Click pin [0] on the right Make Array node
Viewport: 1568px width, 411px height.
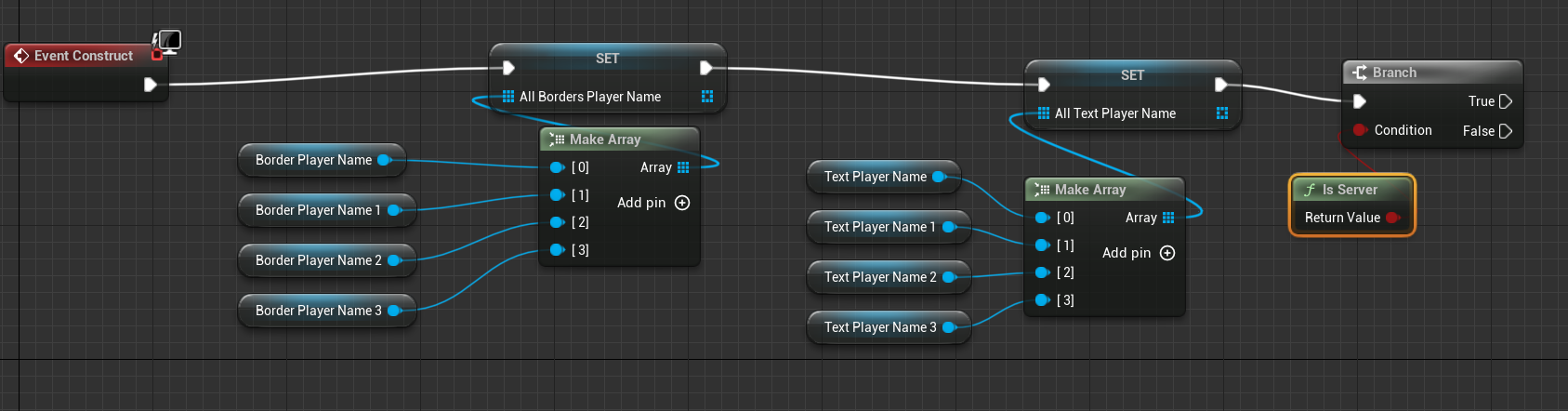(1042, 218)
